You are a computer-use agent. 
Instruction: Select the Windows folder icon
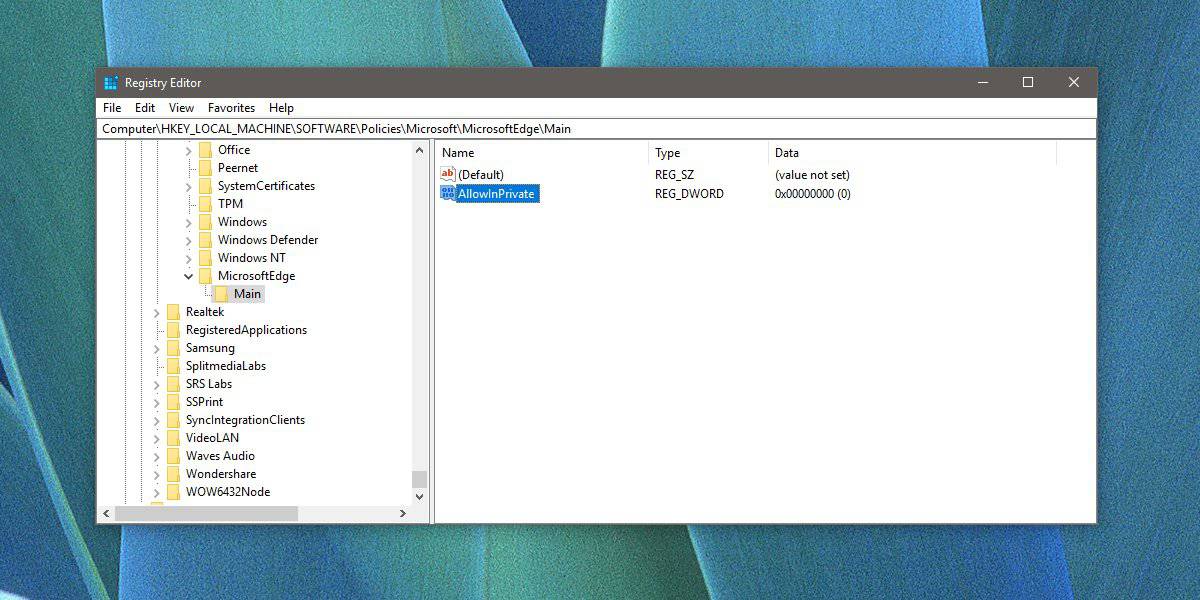[x=206, y=222]
